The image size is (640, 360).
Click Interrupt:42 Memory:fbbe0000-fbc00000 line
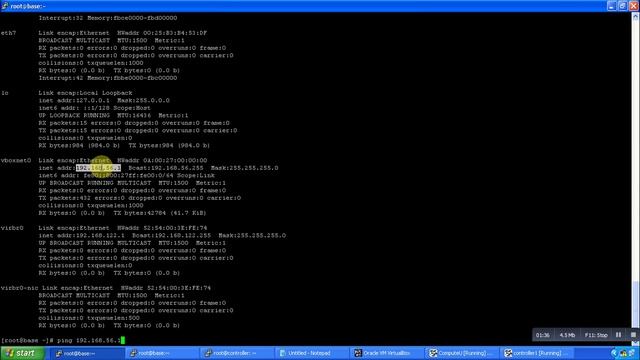tap(108, 78)
